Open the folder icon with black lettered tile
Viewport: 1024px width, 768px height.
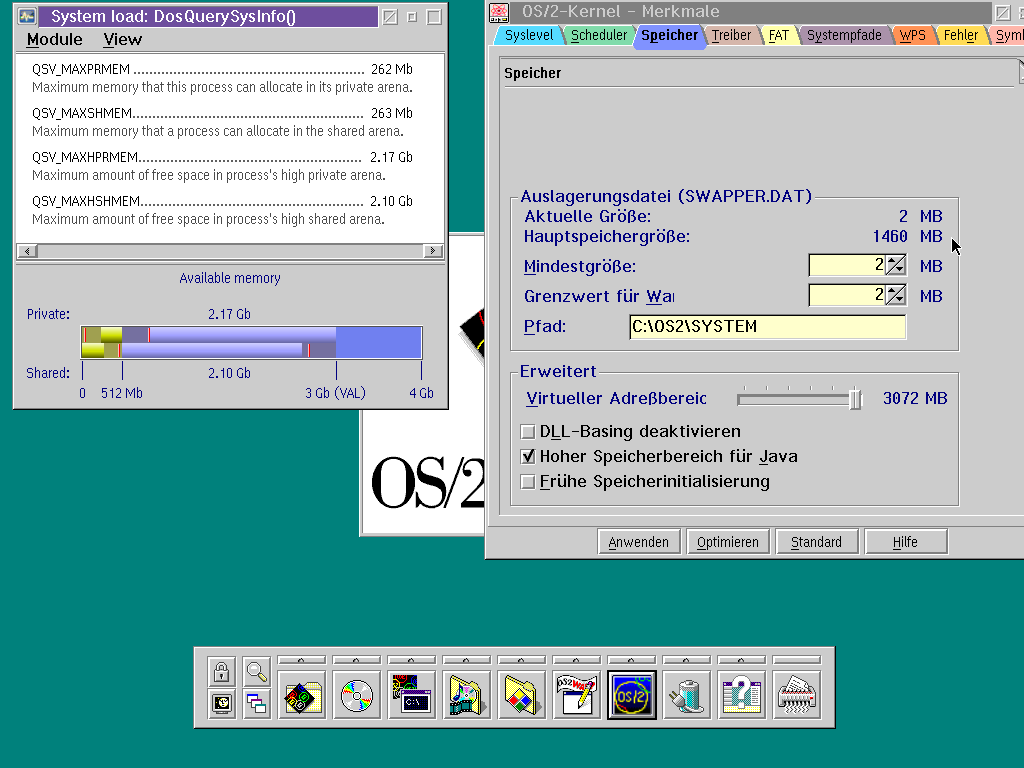(x=302, y=696)
